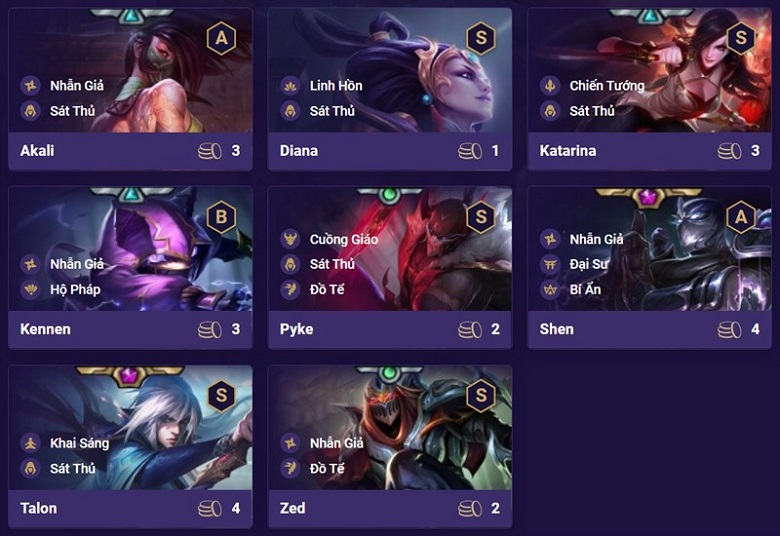Viewport: 780px width, 536px height.
Task: Click Đại Sư trait icon on Shen card
Action: 550,264
